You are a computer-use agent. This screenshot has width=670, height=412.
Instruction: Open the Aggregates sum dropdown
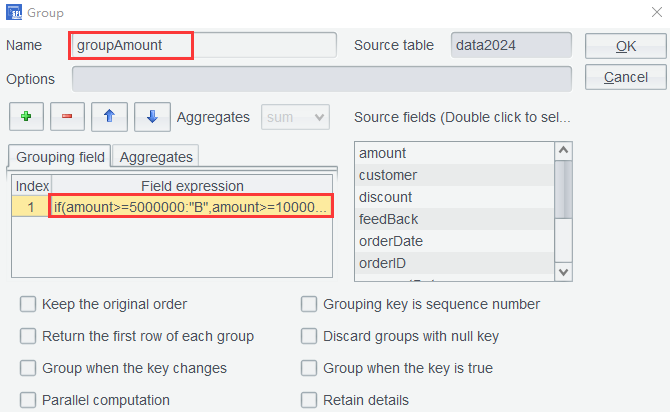coord(295,117)
